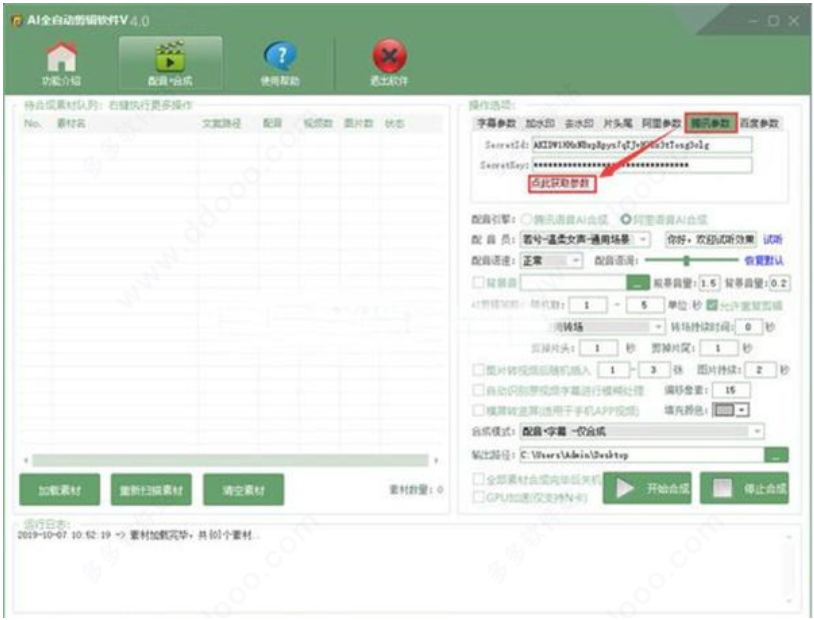Click the scroll right arrow under material list
The image size is (814, 620).
coord(436,460)
